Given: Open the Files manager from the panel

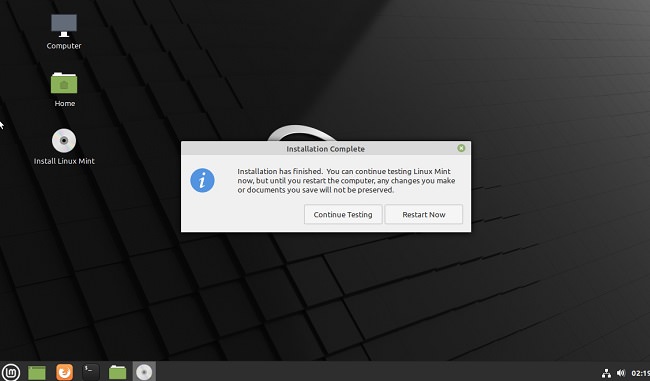Looking at the screenshot, I should pyautogui.click(x=117, y=372).
